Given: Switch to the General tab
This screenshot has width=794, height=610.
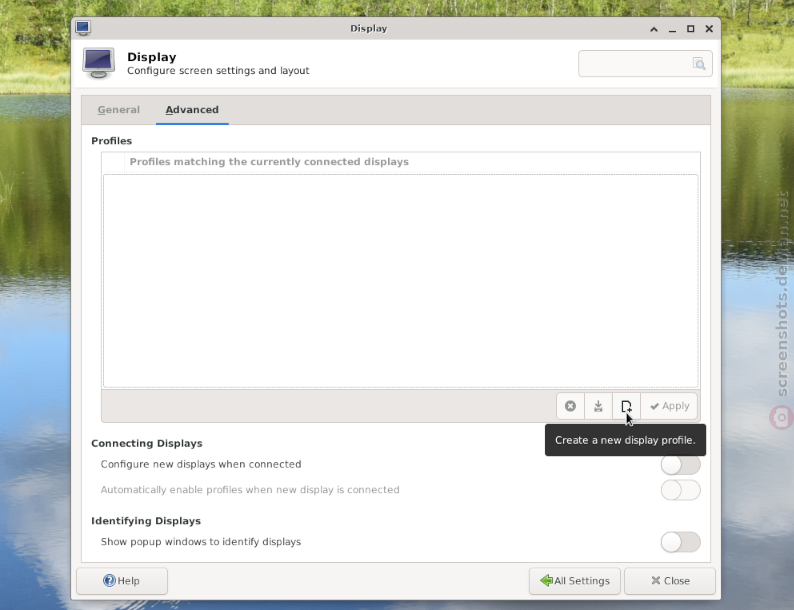Looking at the screenshot, I should (x=118, y=110).
